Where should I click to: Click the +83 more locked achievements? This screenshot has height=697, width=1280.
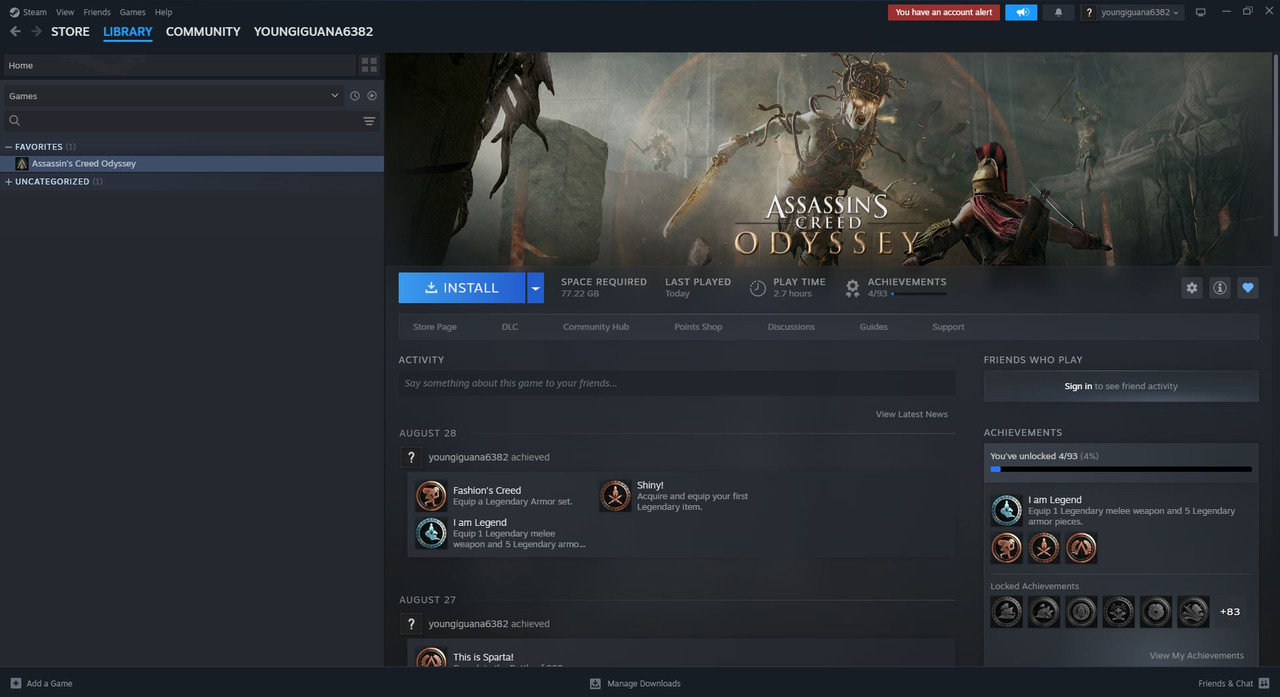pyautogui.click(x=1230, y=612)
